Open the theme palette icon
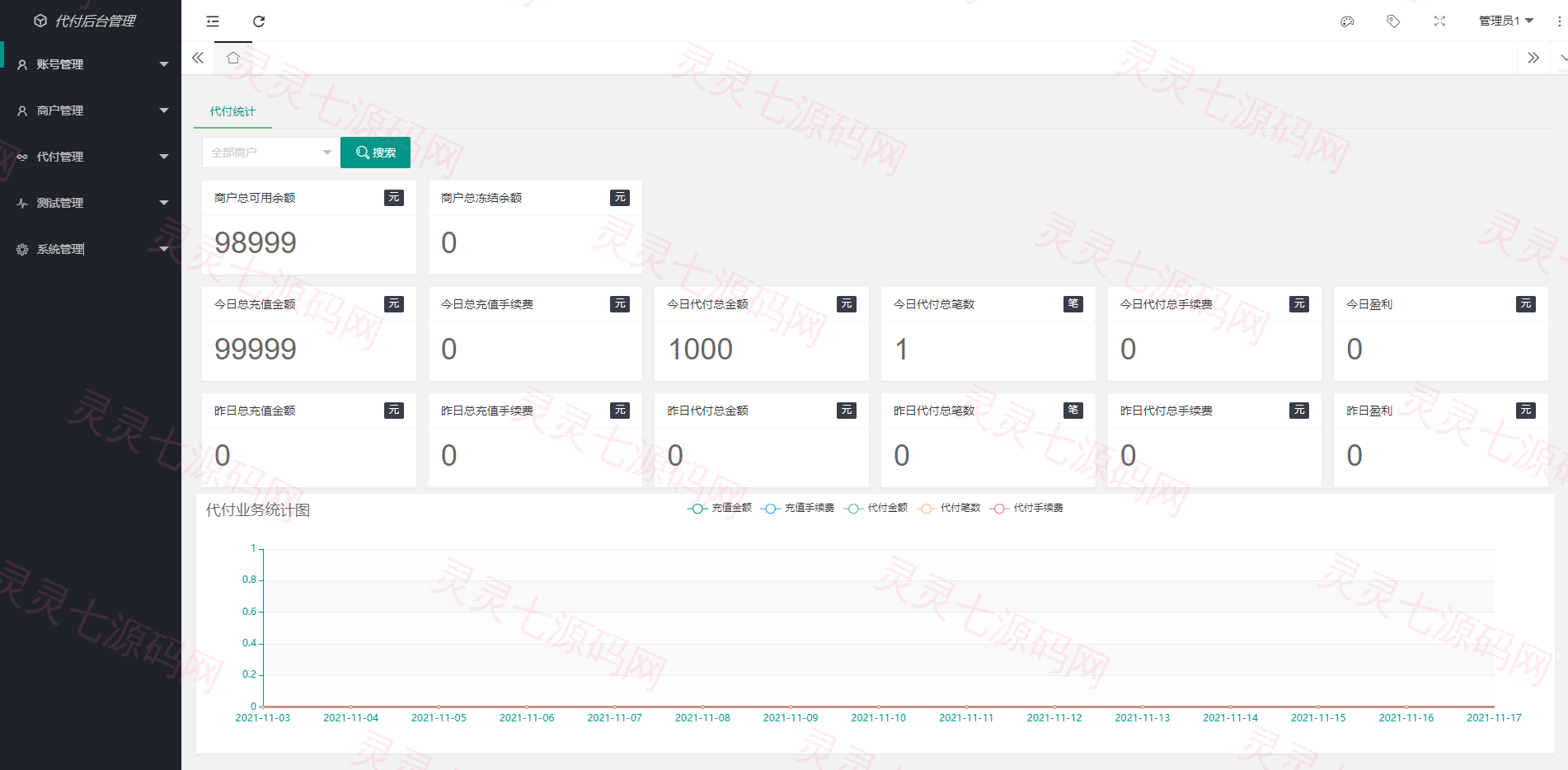This screenshot has height=770, width=1568. 1347,21
